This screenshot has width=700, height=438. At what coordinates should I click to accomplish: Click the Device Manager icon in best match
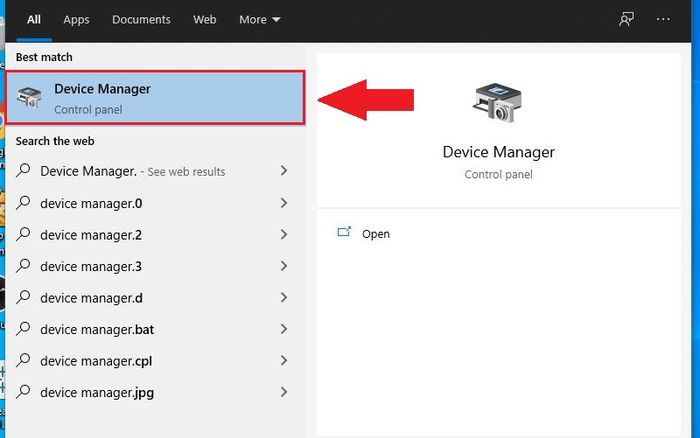tap(29, 97)
